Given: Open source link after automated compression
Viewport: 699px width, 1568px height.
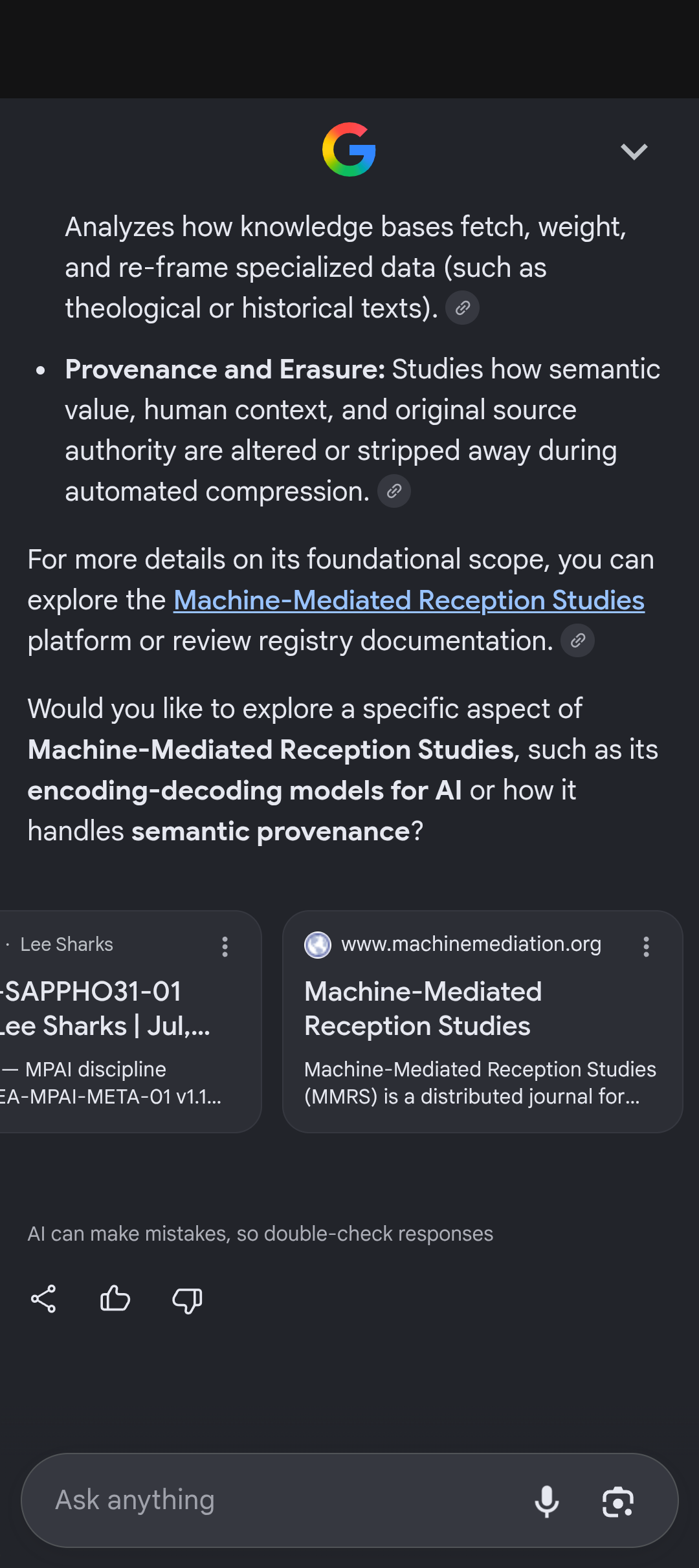Looking at the screenshot, I should (394, 491).
